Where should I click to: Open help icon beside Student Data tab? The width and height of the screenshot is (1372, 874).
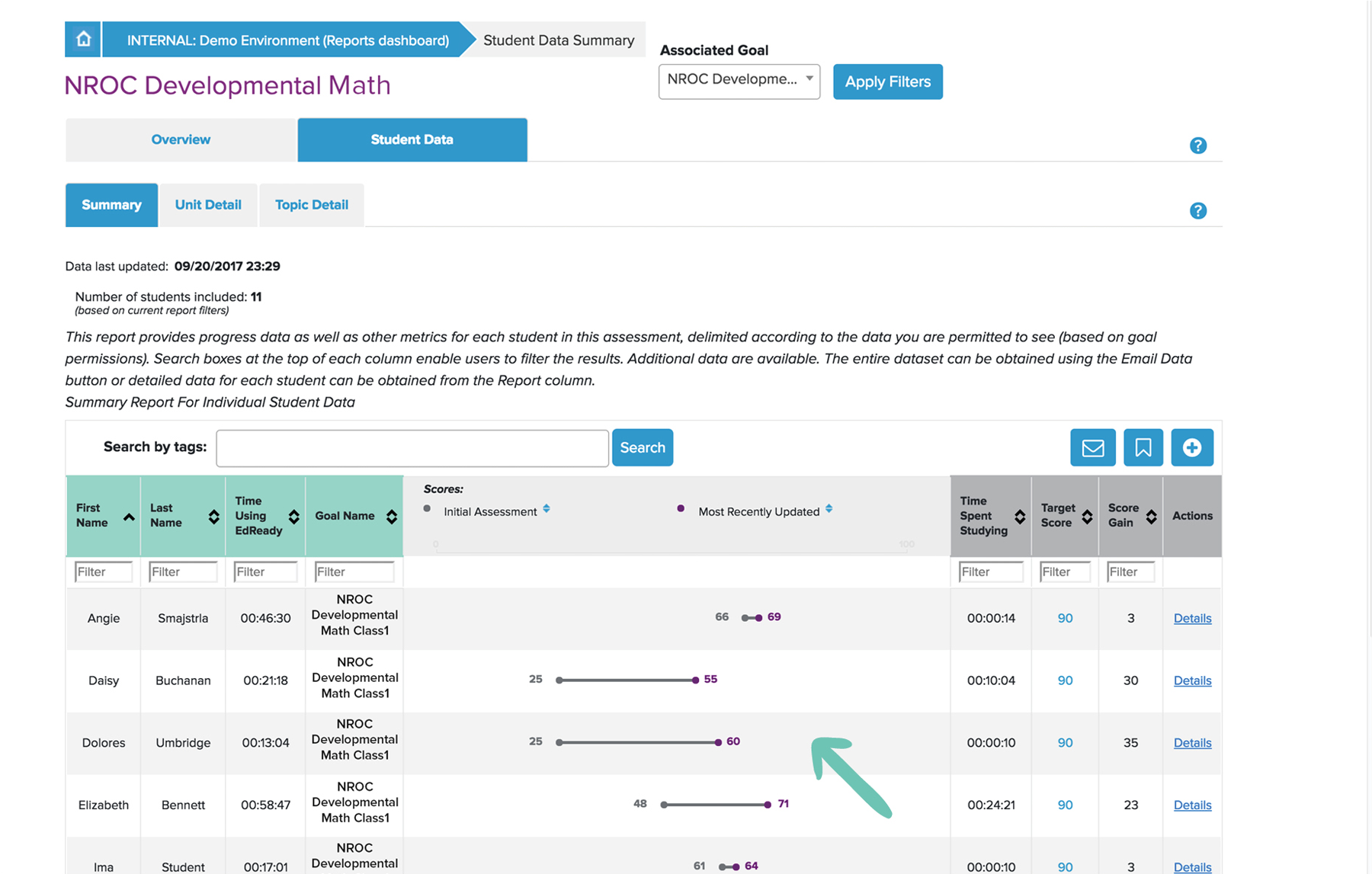1197,146
